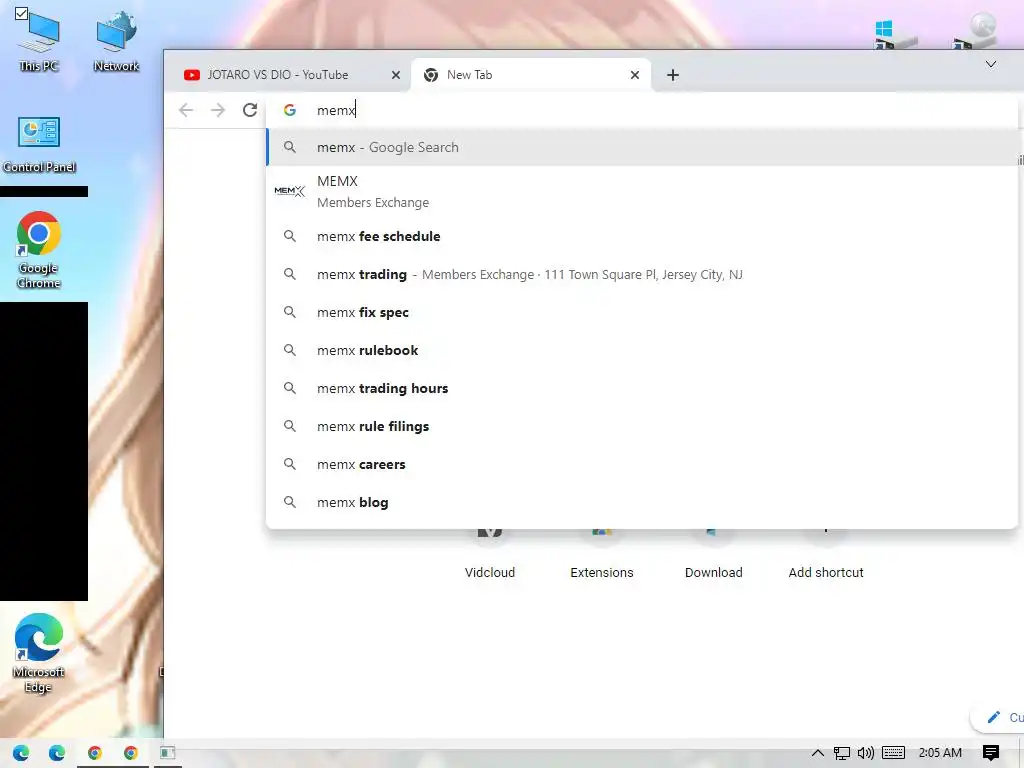Choose the MEMX Members Exchange suggestion
This screenshot has height=768, width=1024.
[x=643, y=191]
